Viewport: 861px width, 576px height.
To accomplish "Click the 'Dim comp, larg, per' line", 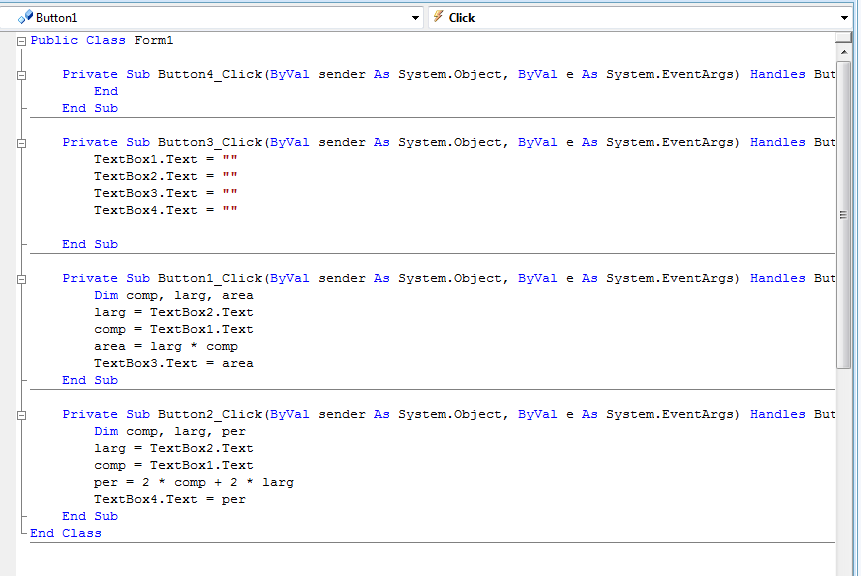I will point(170,432).
